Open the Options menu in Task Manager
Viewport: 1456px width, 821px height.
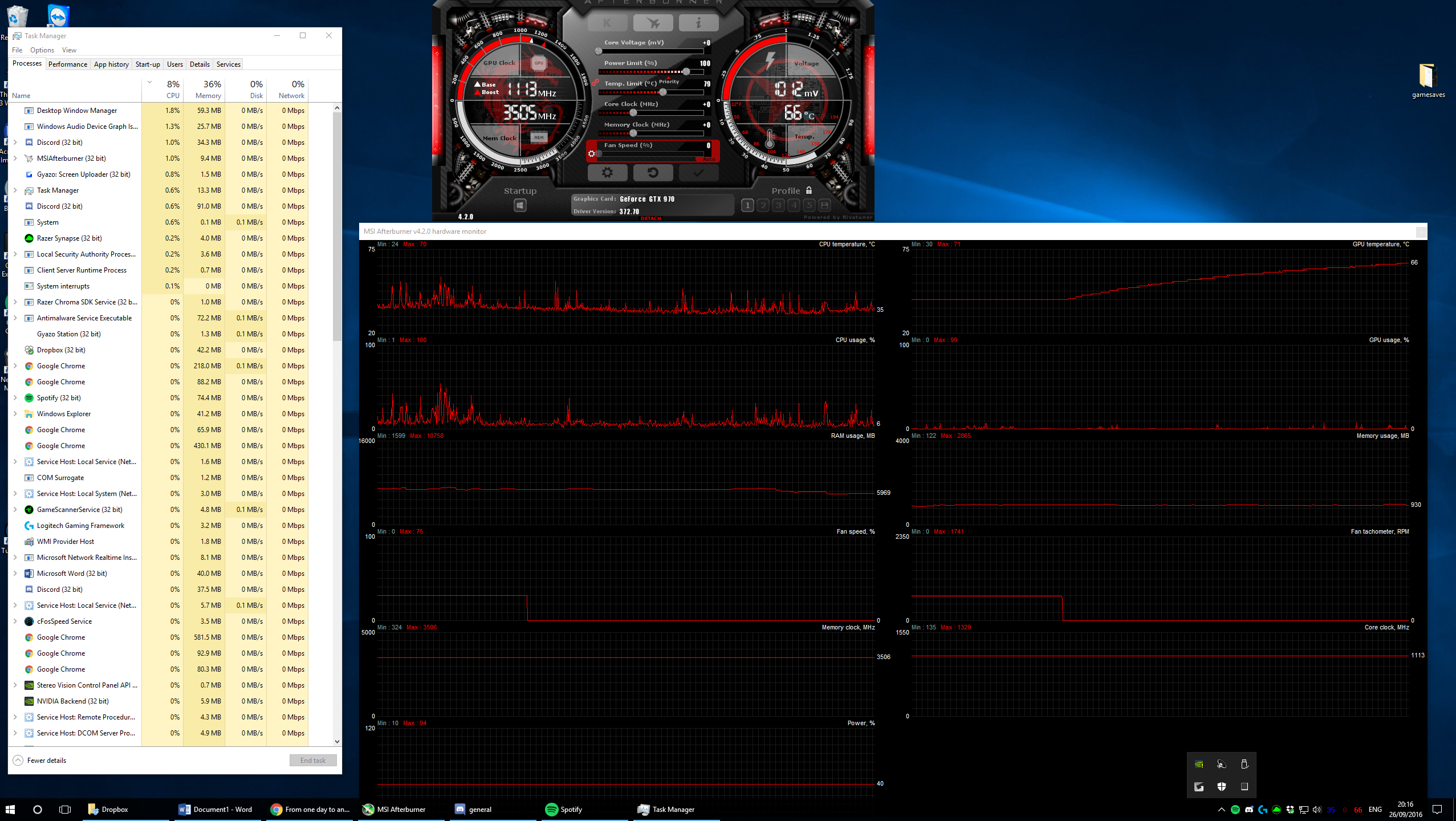(42, 50)
